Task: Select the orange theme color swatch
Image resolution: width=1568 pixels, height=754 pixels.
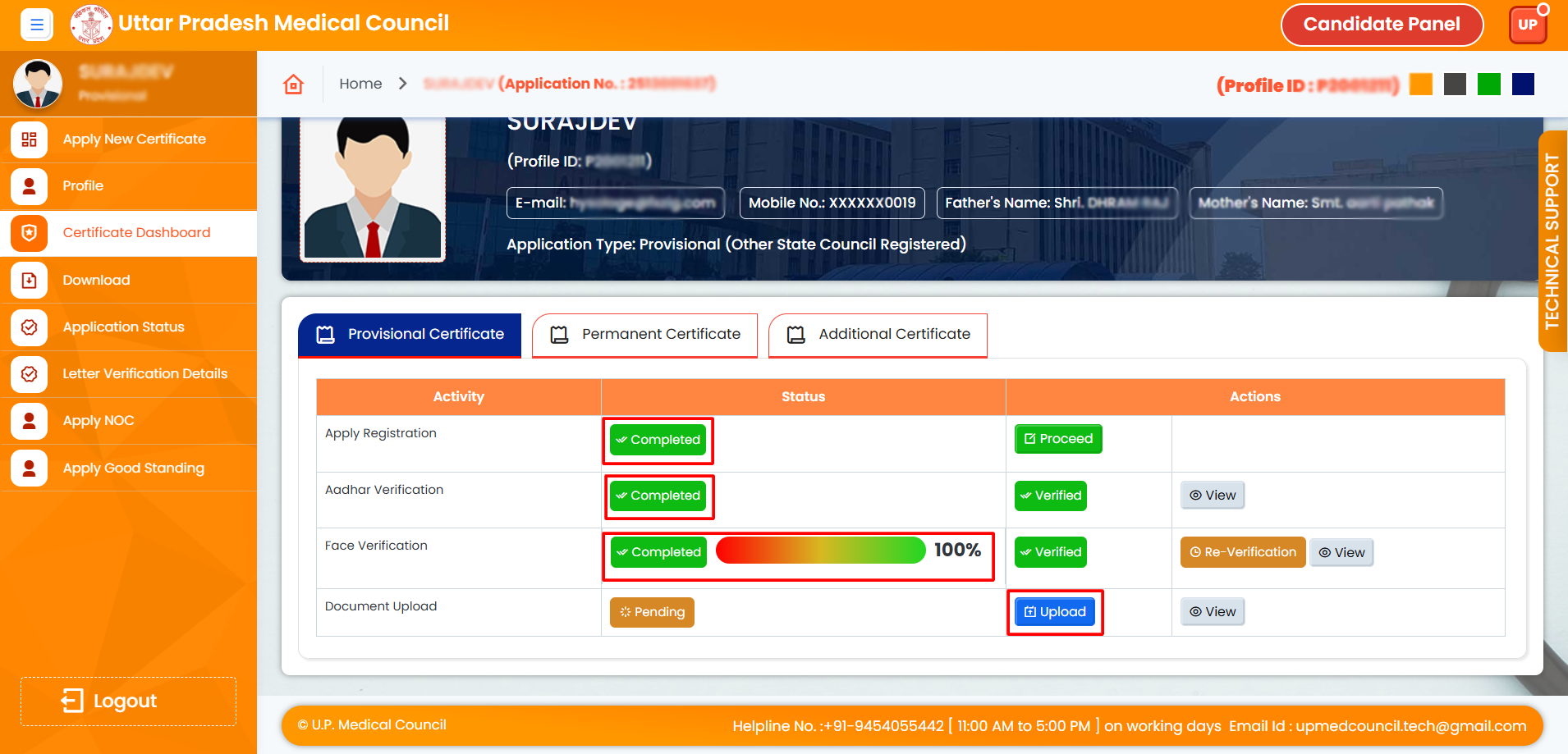Action: point(1420,85)
